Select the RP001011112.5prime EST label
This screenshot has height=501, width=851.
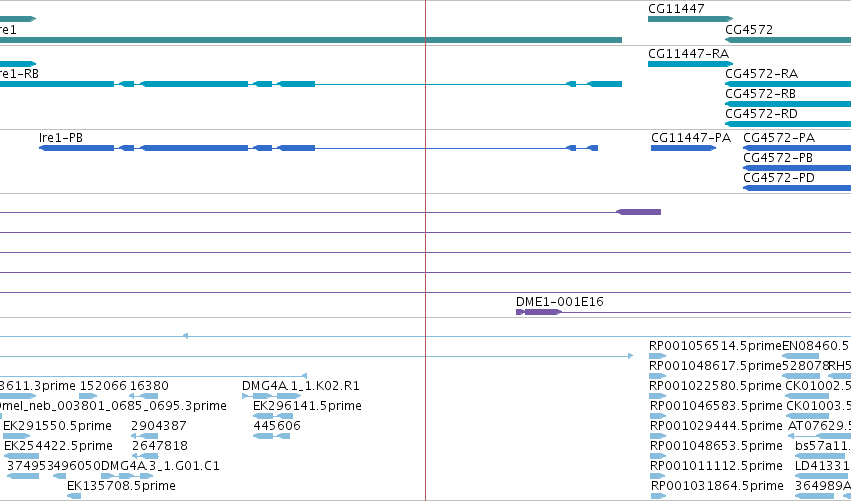[x=716, y=466]
